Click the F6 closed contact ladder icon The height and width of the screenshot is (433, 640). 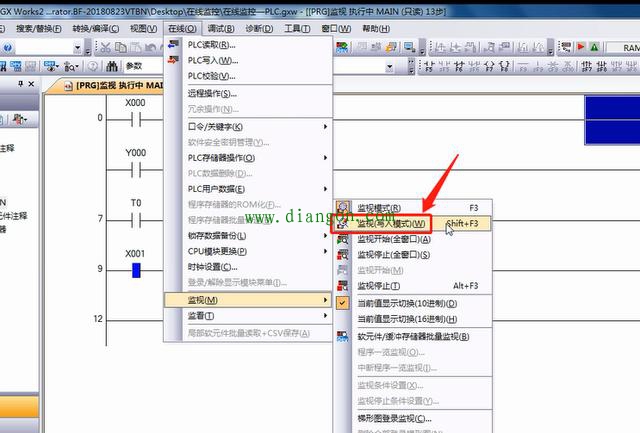459,66
